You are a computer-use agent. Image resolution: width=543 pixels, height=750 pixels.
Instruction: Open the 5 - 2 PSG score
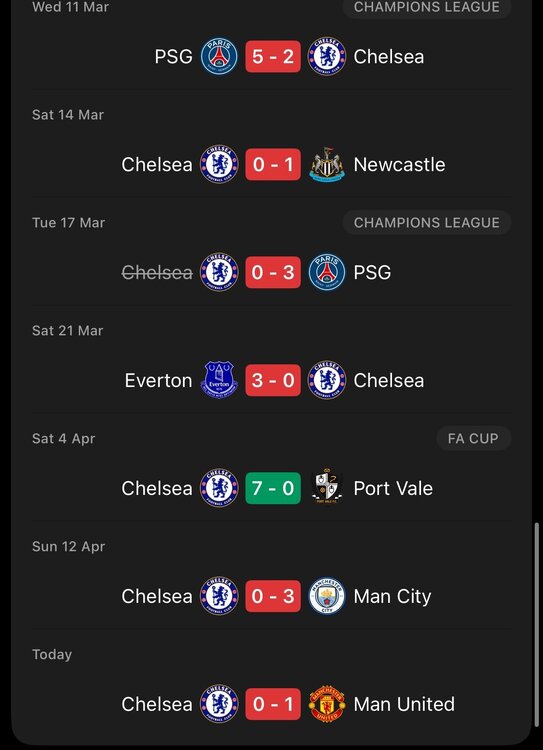coord(273,56)
